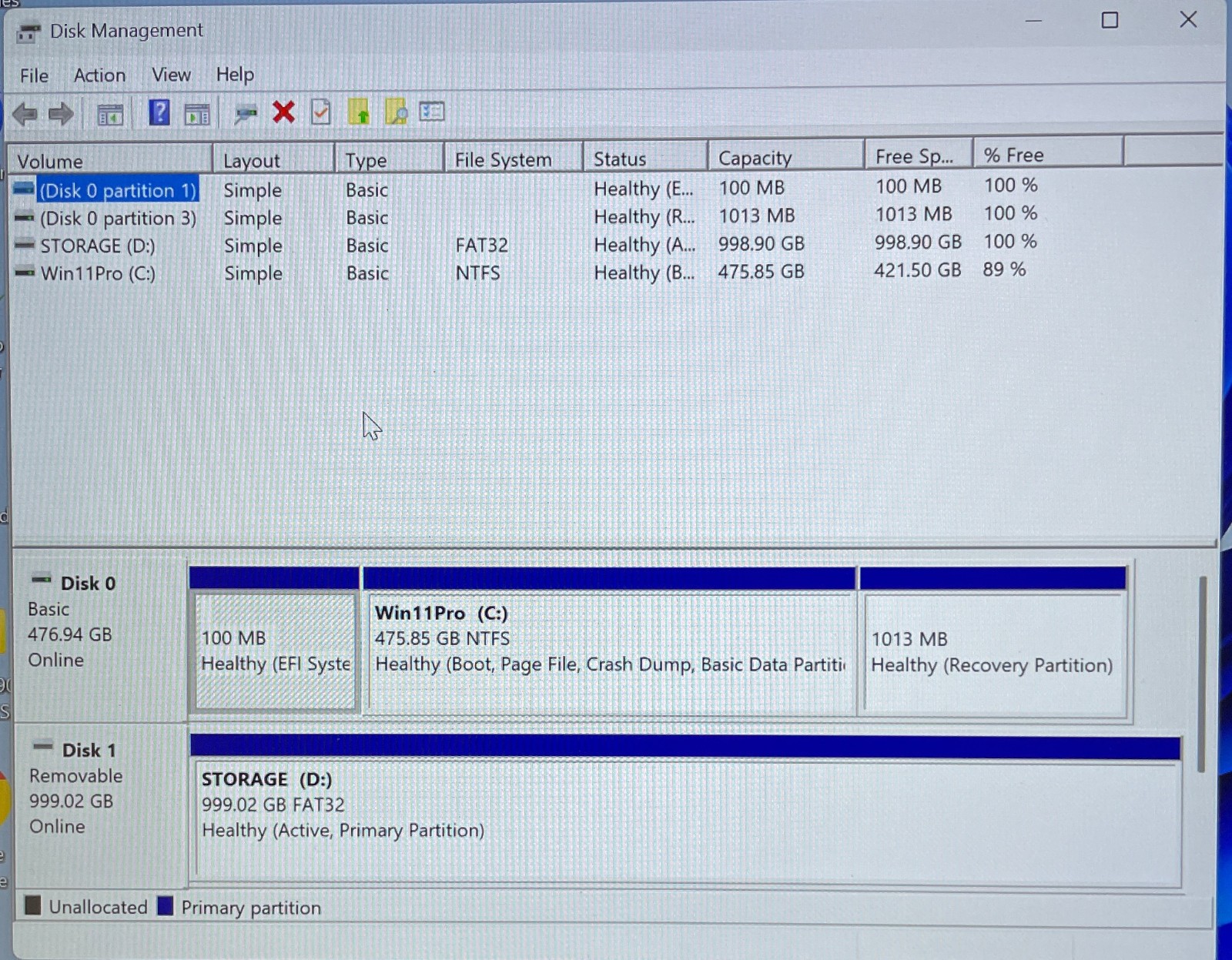The height and width of the screenshot is (960, 1232).
Task: Click drive icon beside Disk 0 partition 1
Action: pos(25,189)
